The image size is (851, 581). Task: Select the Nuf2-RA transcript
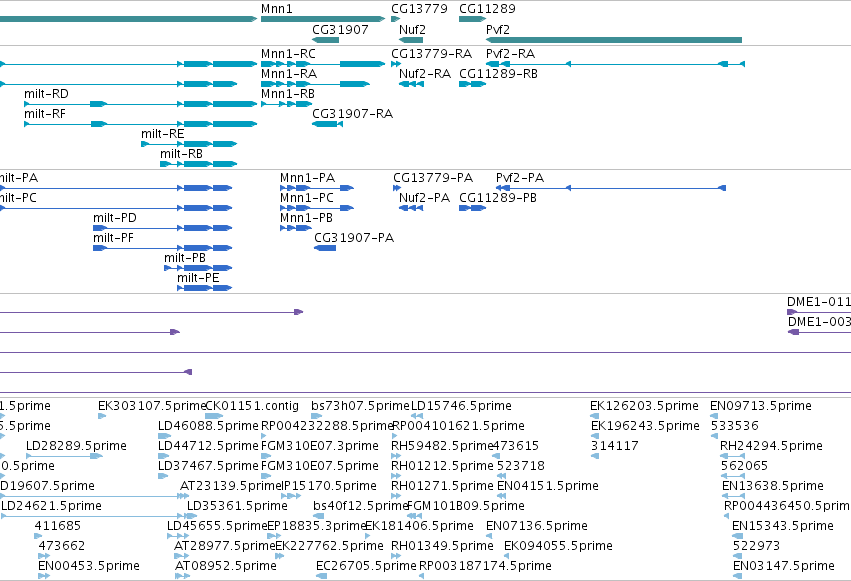coord(411,84)
